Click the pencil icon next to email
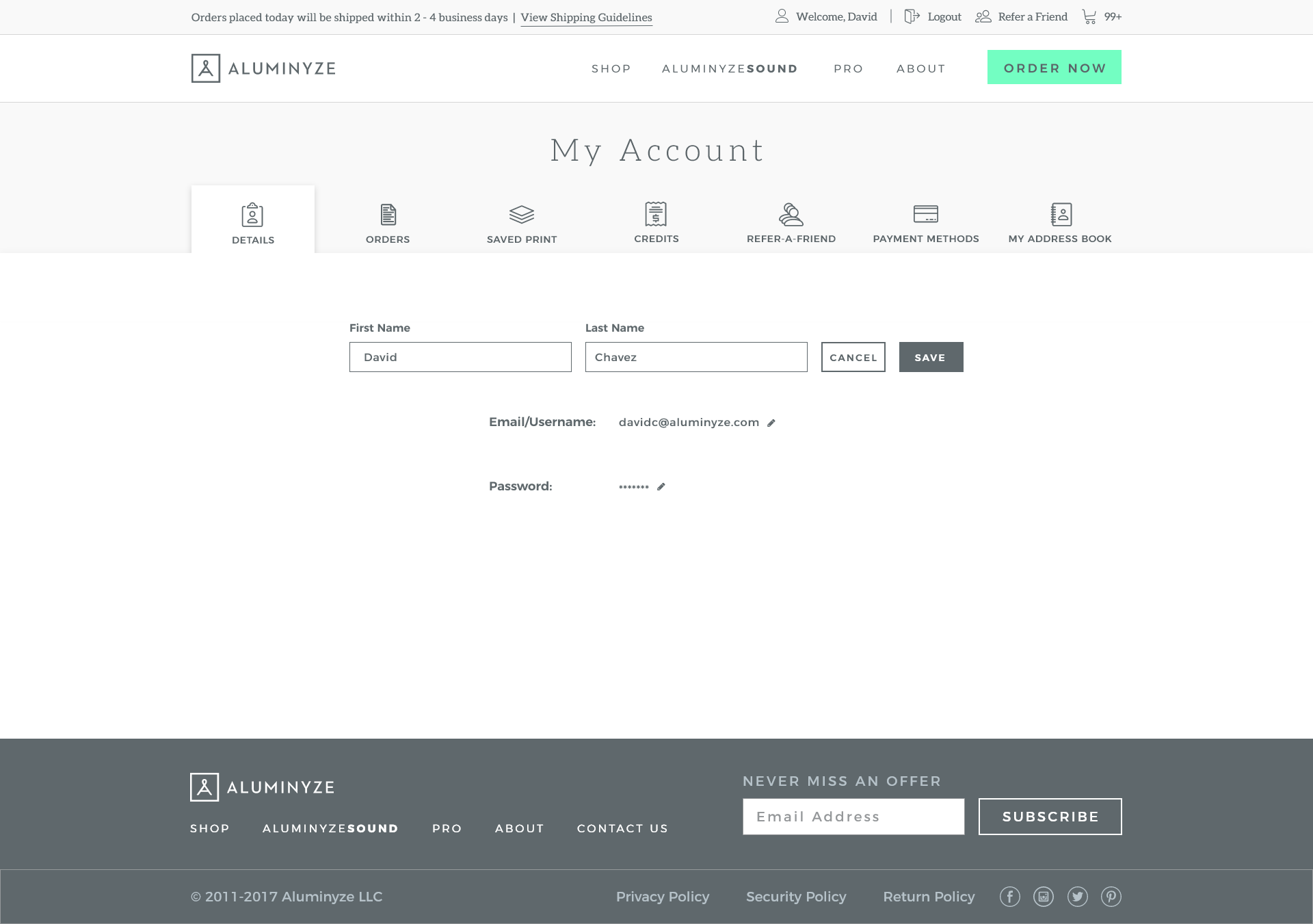 point(771,423)
